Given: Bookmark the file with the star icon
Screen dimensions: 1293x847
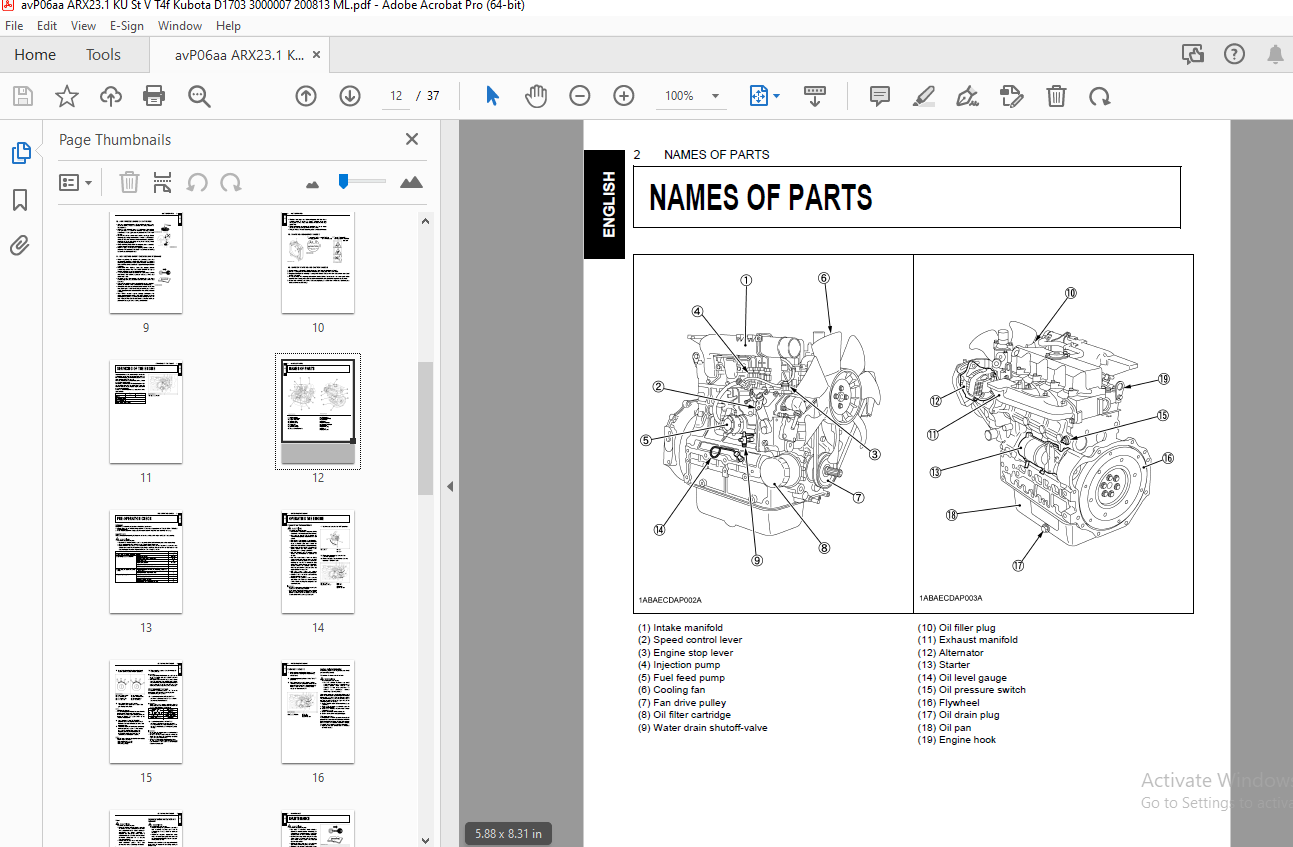Looking at the screenshot, I should tap(67, 96).
